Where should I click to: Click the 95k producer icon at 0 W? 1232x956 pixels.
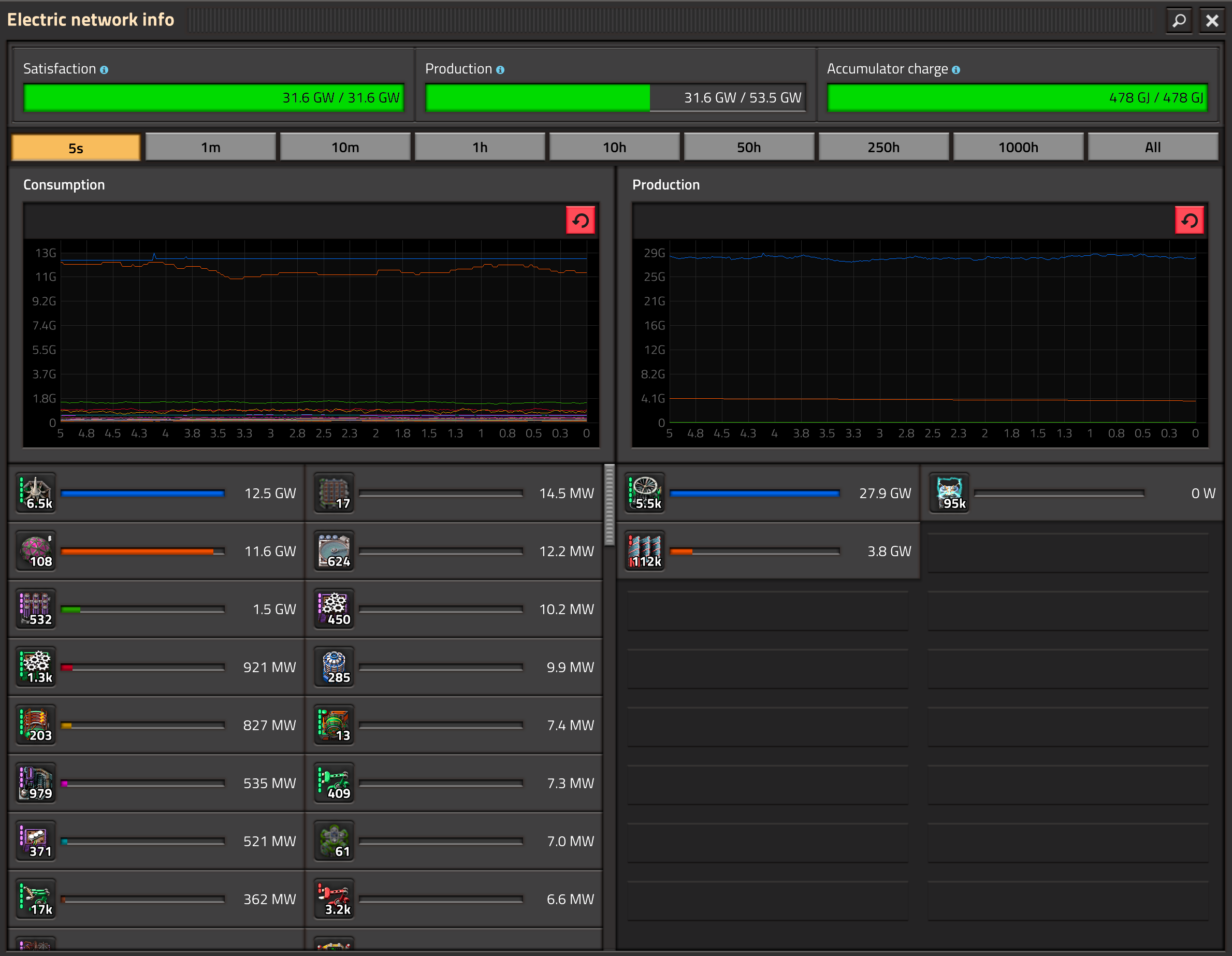click(x=950, y=493)
